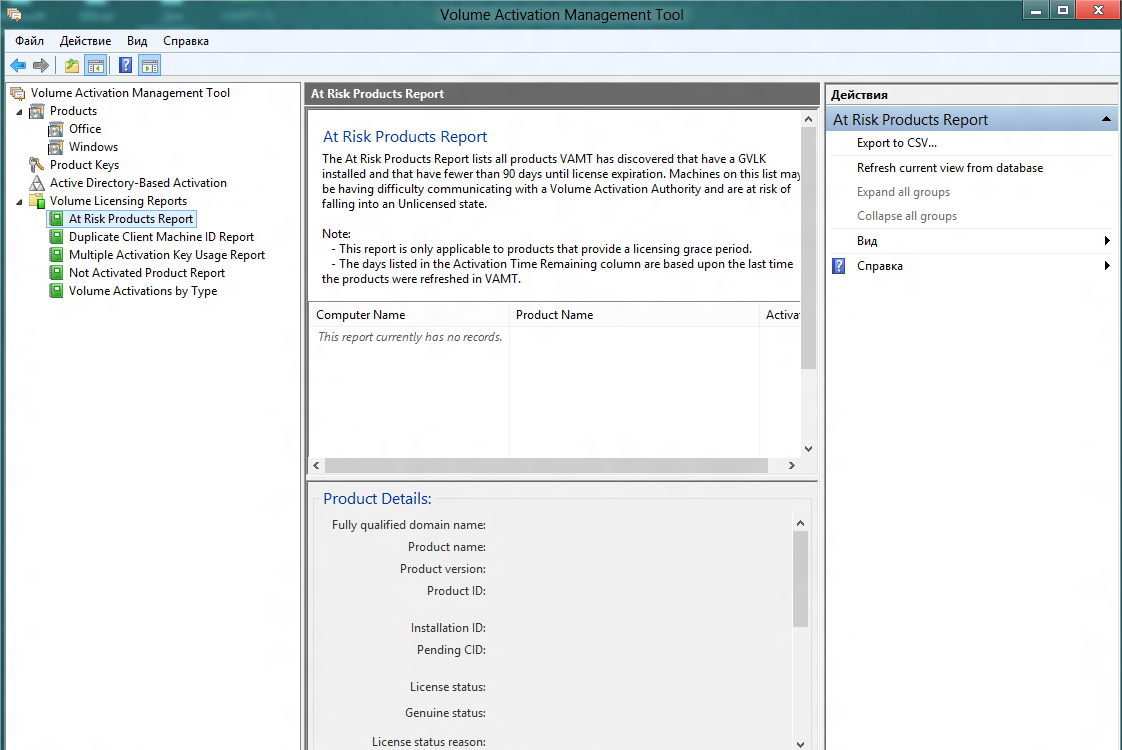Screen dimensions: 1122x750
Task: Click the report table horizontal scrollbar
Action: [546, 466]
